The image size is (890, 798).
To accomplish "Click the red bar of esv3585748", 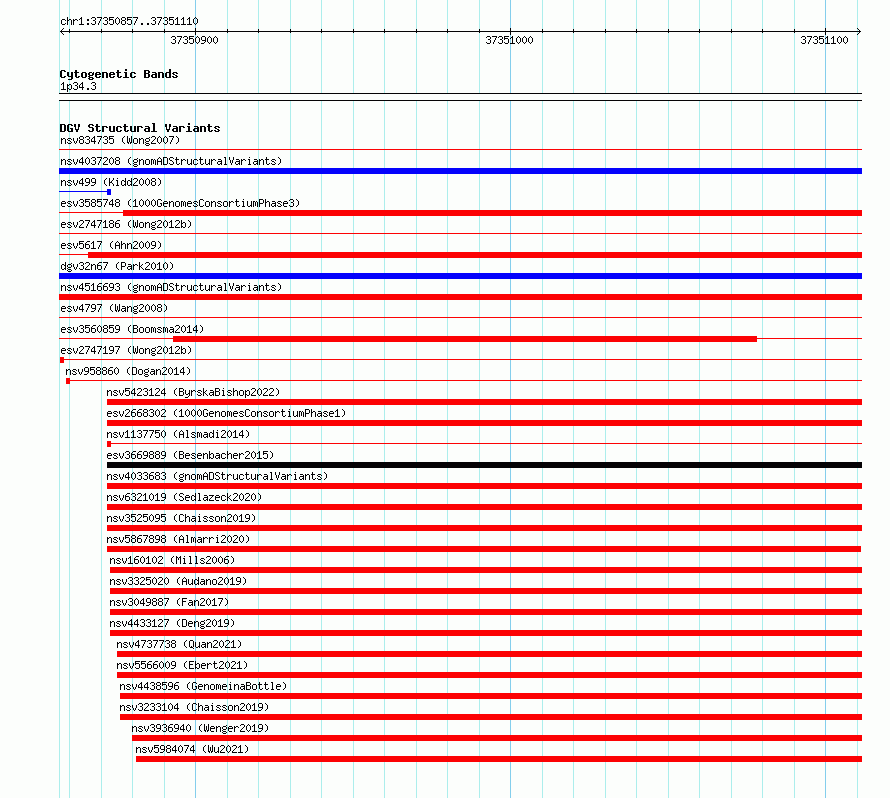I will coord(493,213).
